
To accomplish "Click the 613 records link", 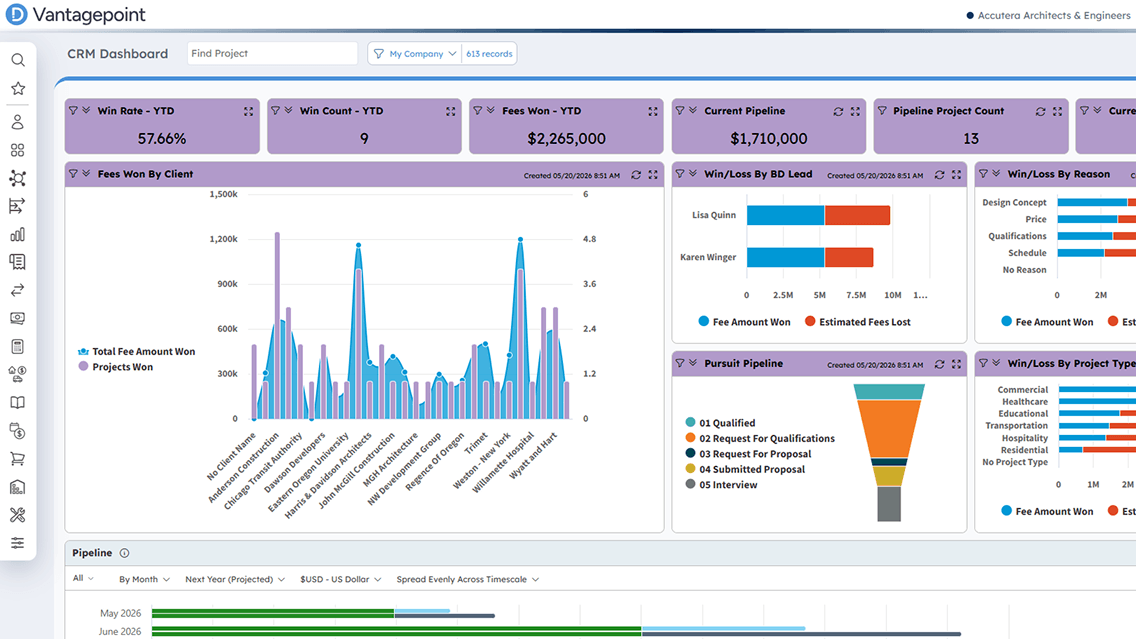I will (x=489, y=54).
